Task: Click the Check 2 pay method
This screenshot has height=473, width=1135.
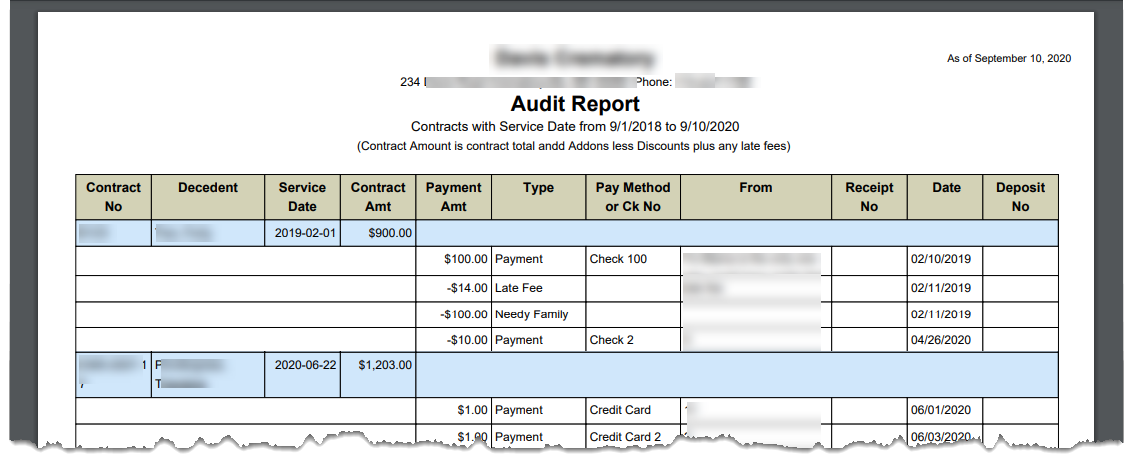Action: [612, 340]
